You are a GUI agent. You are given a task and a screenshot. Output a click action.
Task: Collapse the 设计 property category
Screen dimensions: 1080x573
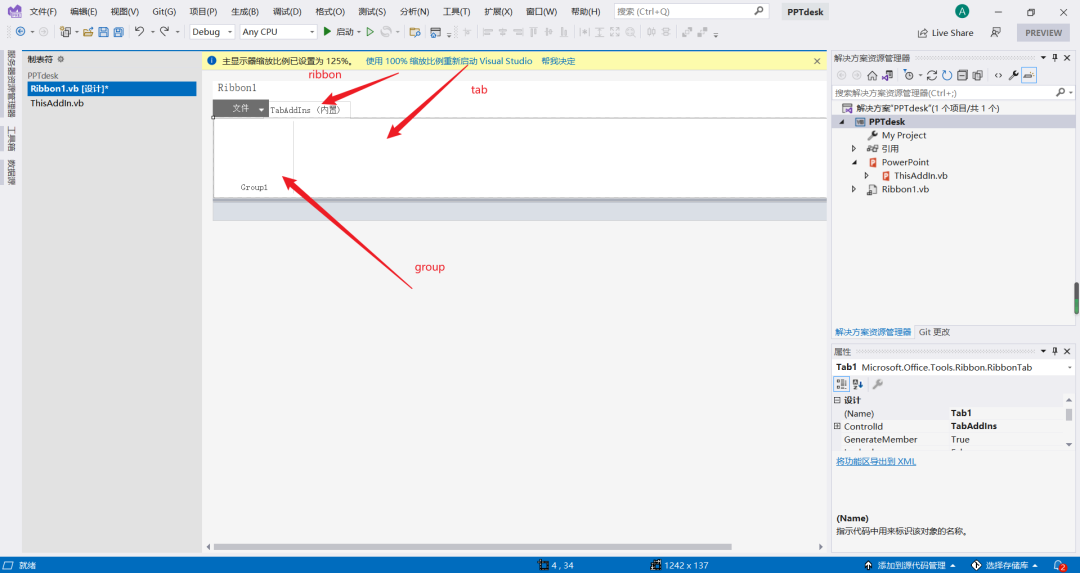838,400
